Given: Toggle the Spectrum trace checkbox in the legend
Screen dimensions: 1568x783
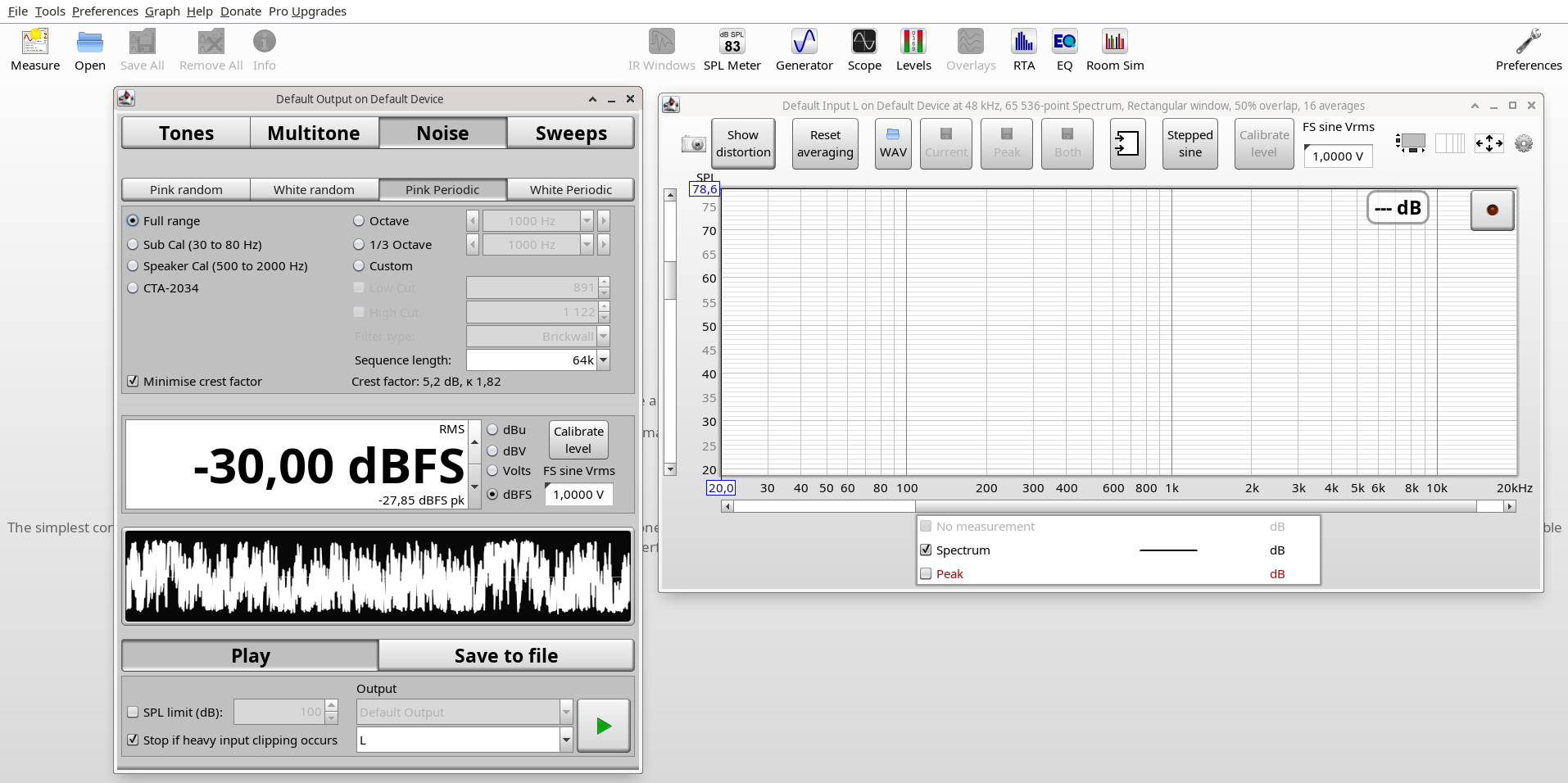Looking at the screenshot, I should [x=926, y=550].
